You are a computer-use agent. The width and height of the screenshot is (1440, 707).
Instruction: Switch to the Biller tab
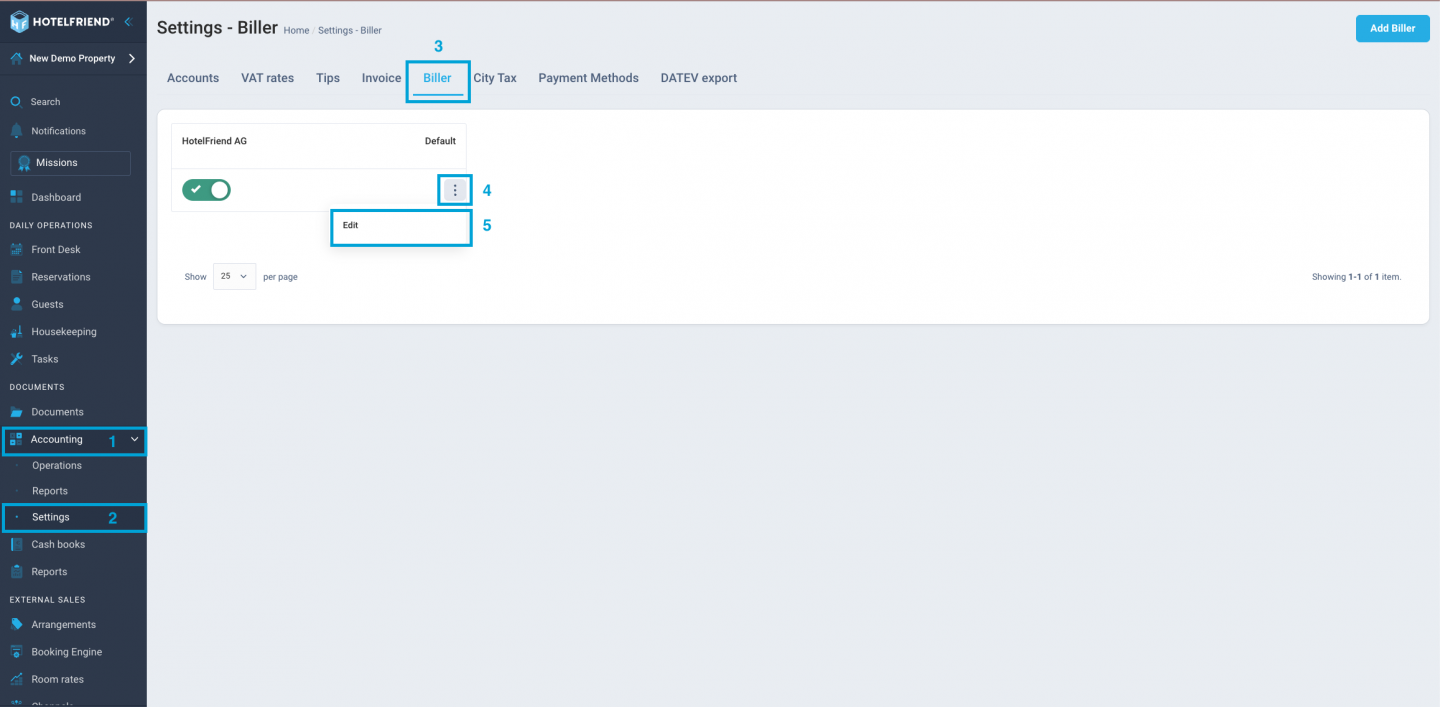[x=437, y=77]
